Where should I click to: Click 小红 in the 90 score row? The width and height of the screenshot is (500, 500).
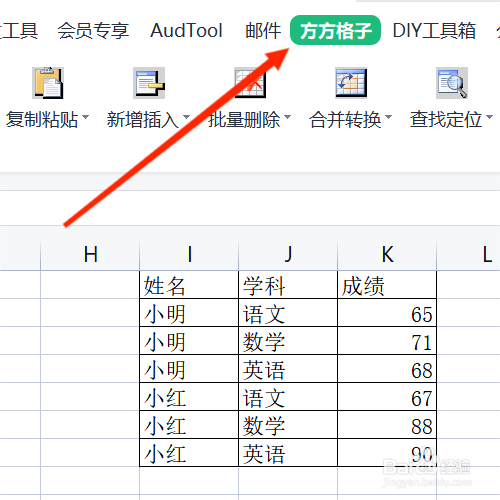[x=189, y=453]
